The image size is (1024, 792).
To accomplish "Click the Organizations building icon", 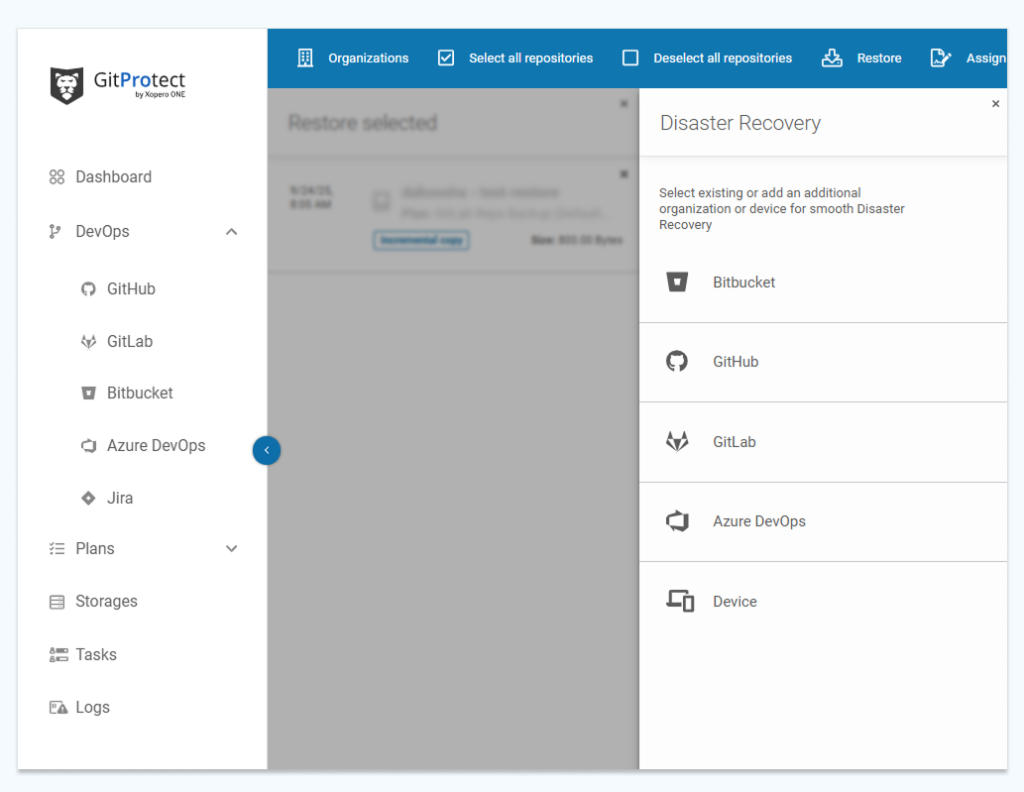I will (x=305, y=58).
